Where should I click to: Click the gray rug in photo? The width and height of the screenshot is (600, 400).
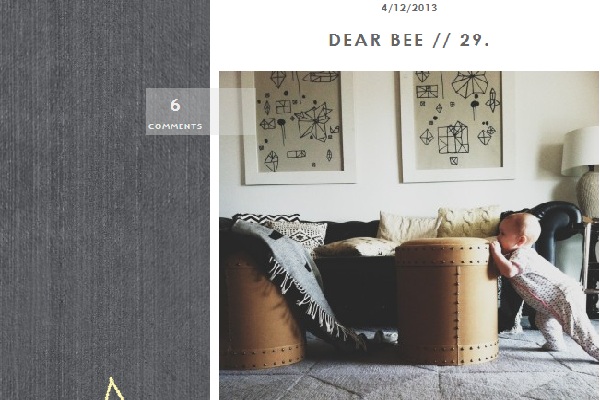click(409, 379)
